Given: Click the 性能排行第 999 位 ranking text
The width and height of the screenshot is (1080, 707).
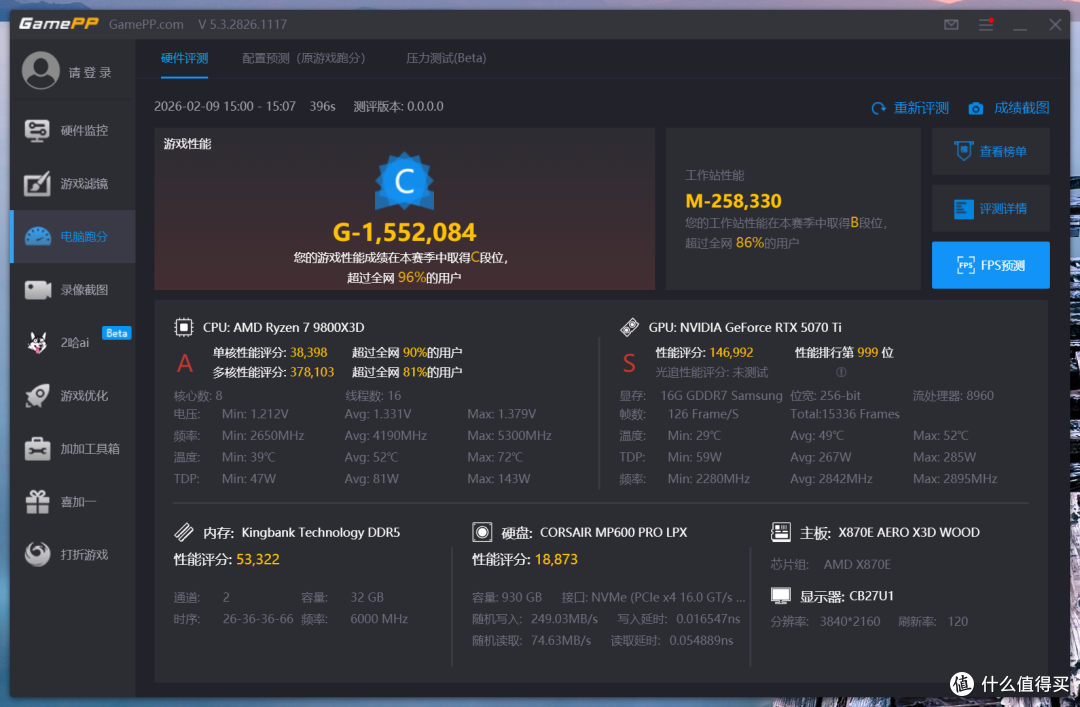Looking at the screenshot, I should click(x=844, y=353).
